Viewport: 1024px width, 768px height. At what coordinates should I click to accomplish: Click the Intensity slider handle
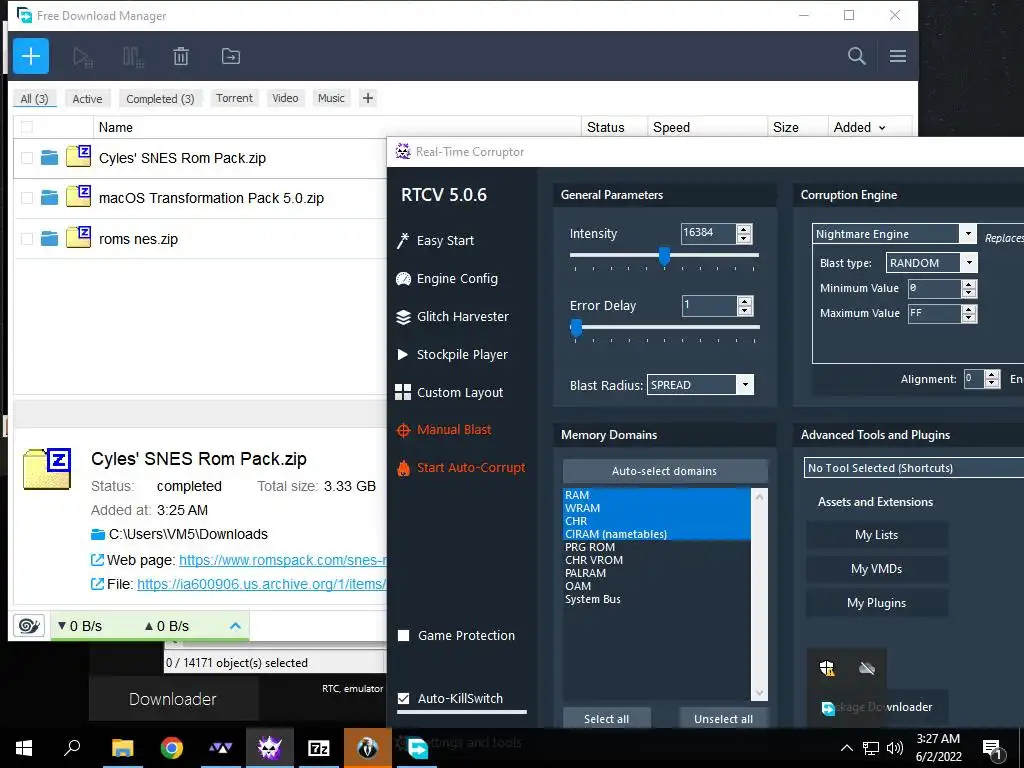(x=664, y=256)
